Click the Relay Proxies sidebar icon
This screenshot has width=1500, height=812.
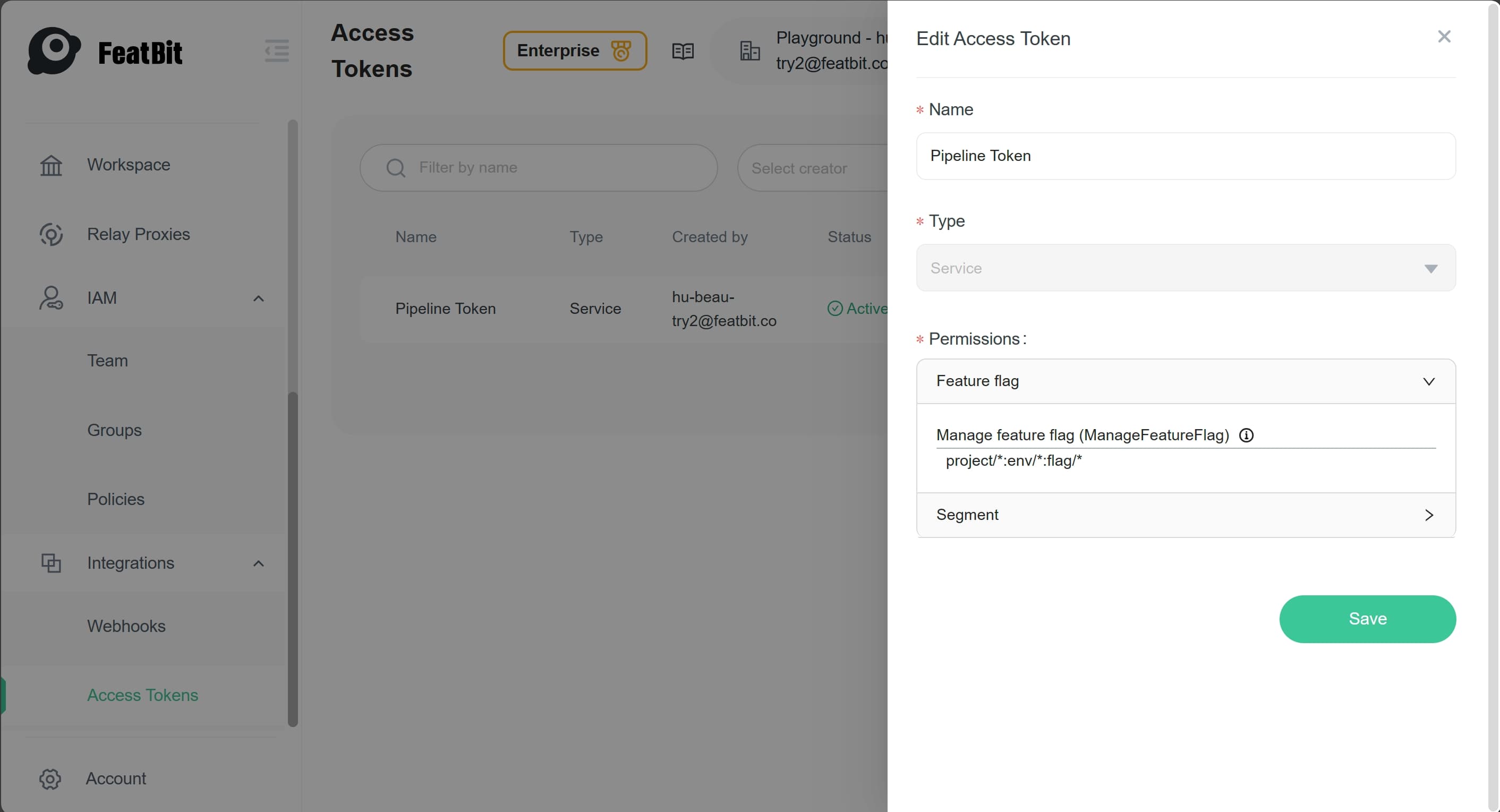pos(50,234)
